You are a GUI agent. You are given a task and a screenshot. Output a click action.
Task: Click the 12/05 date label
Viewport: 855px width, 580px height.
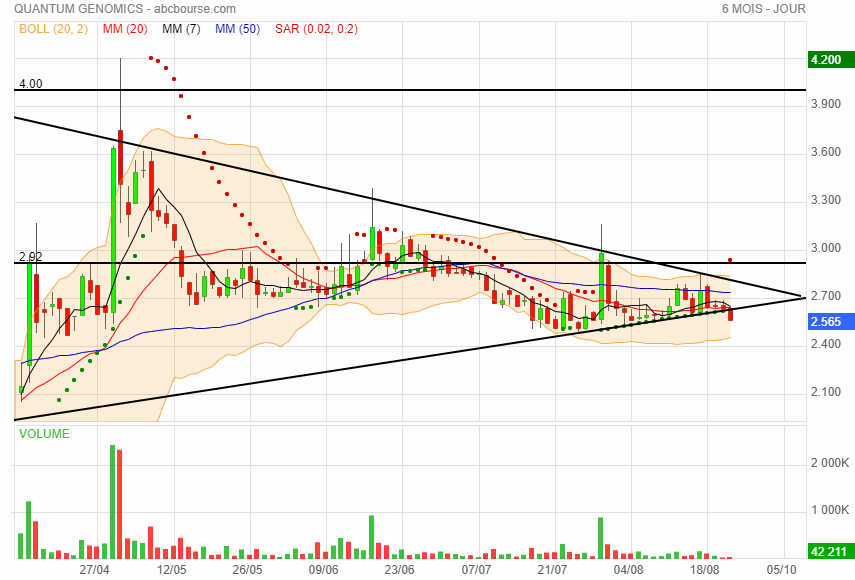click(171, 570)
